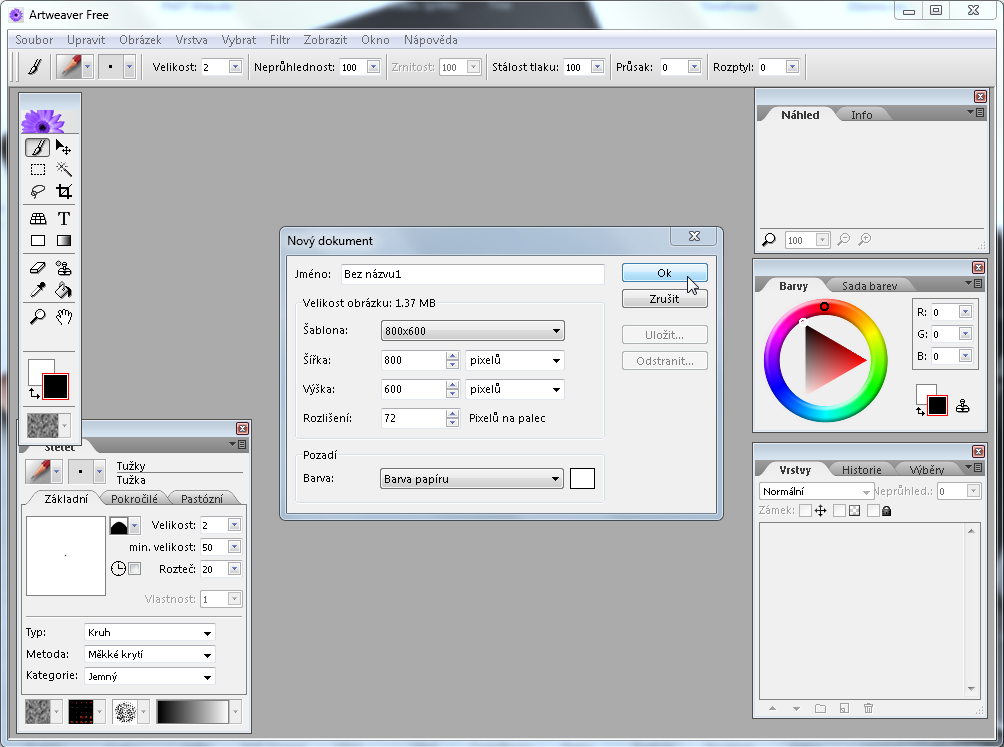
Task: Enable the lock-position checkbox in Vrstvy panel
Action: pos(806,511)
